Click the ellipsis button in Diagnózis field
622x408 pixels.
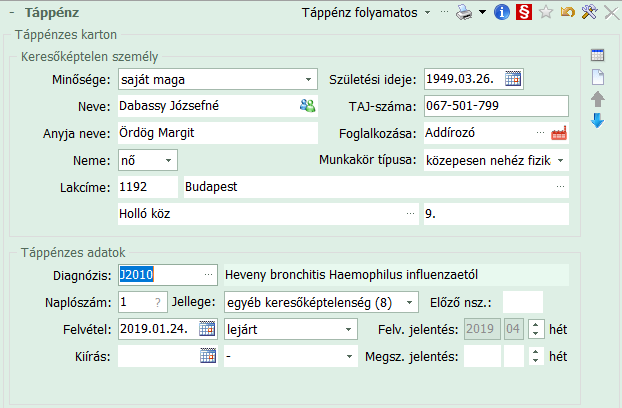click(208, 273)
